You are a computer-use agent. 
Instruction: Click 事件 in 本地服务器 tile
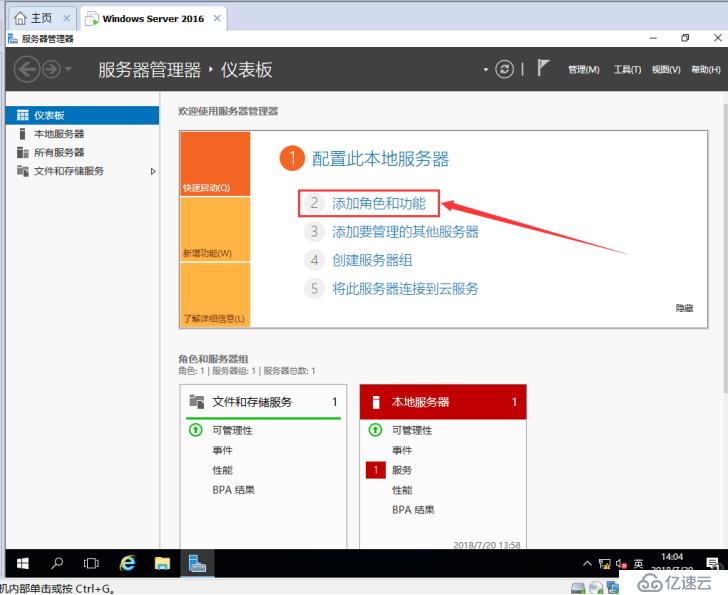click(x=402, y=450)
